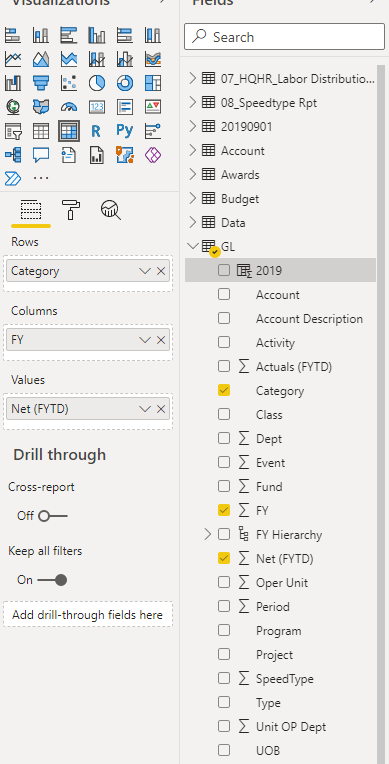The image size is (389, 764).
Task: Switch to the Analytics magnifier tab
Action: click(x=111, y=210)
